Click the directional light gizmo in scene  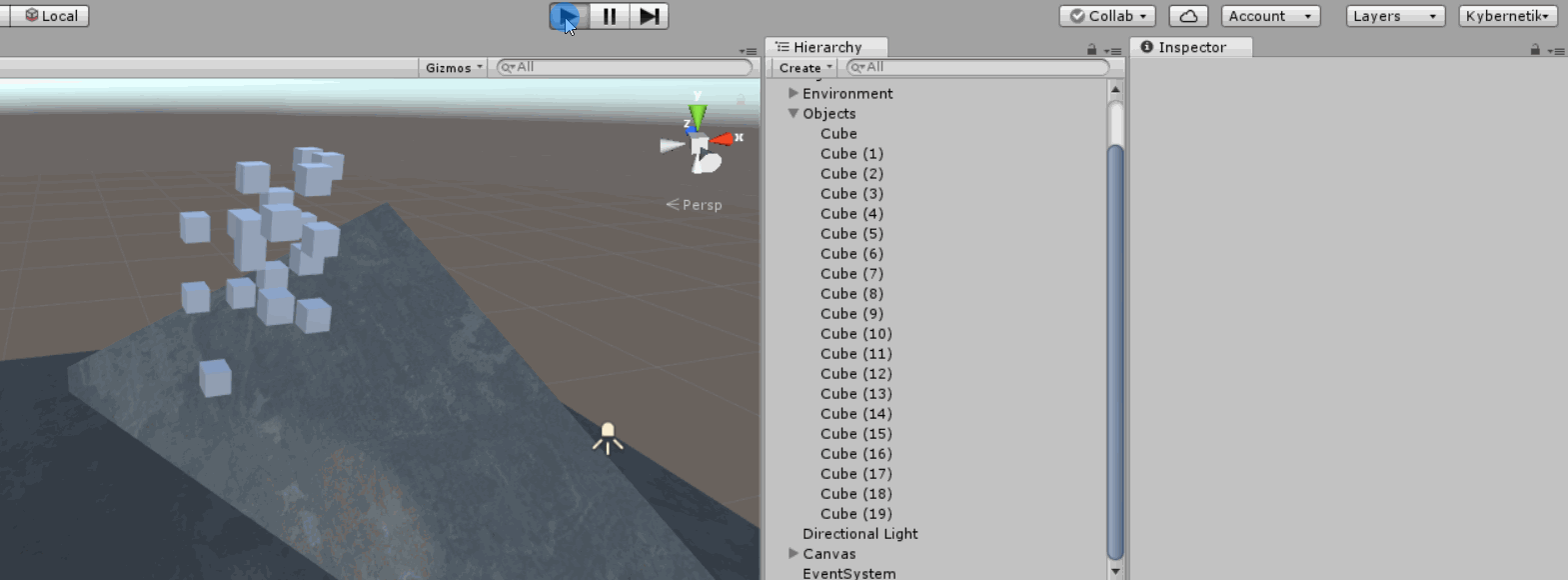point(608,437)
